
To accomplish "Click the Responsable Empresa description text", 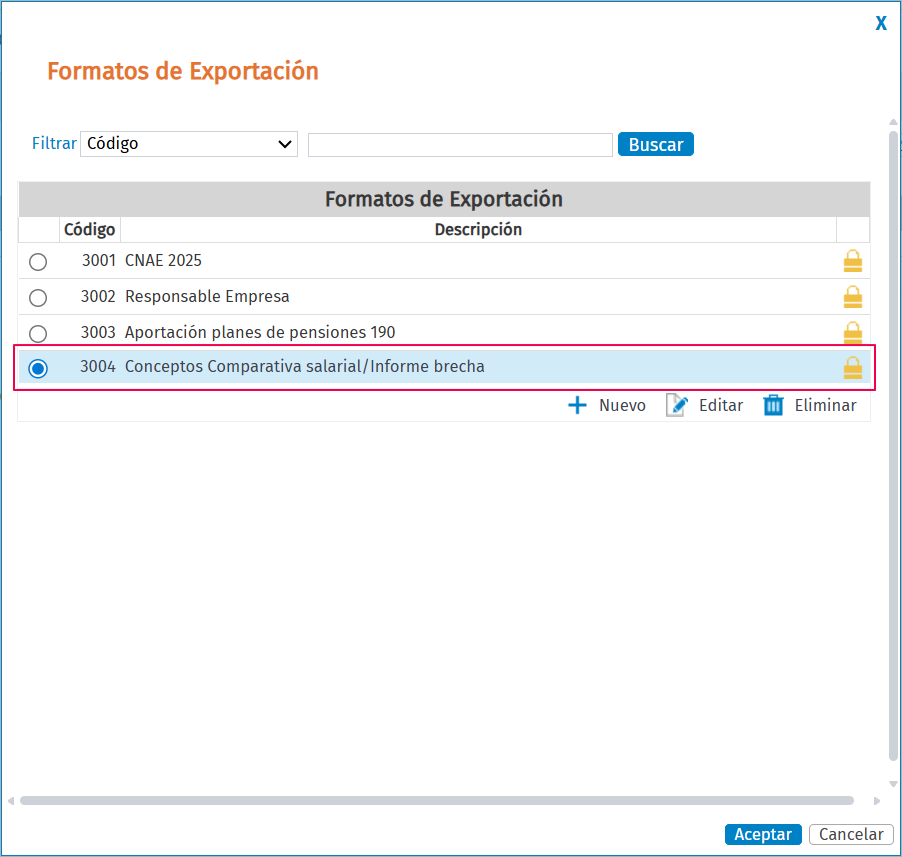I will click(x=207, y=296).
